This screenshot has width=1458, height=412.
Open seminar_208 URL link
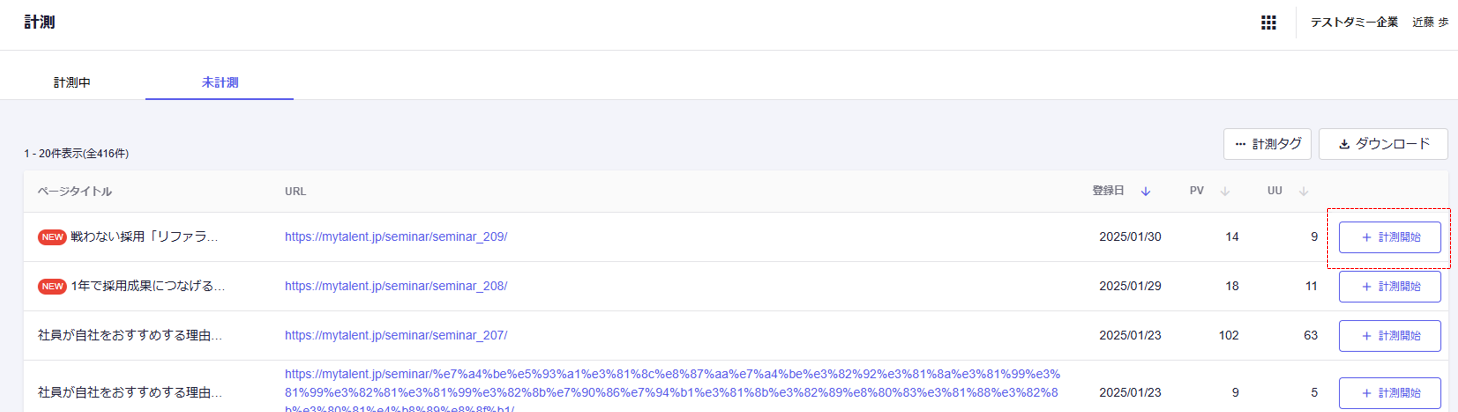tap(396, 286)
